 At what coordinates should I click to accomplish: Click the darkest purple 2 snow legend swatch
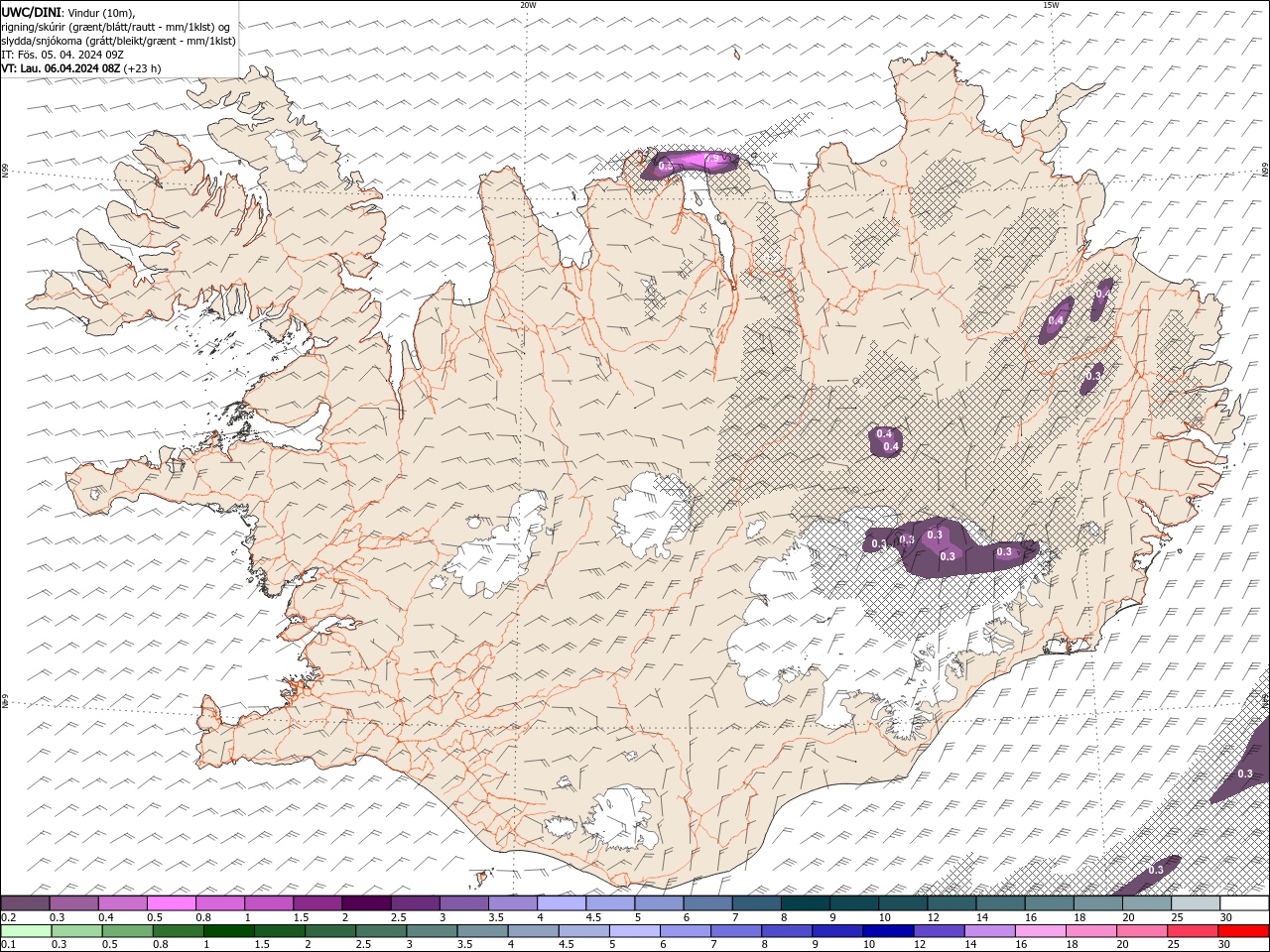coord(366,903)
